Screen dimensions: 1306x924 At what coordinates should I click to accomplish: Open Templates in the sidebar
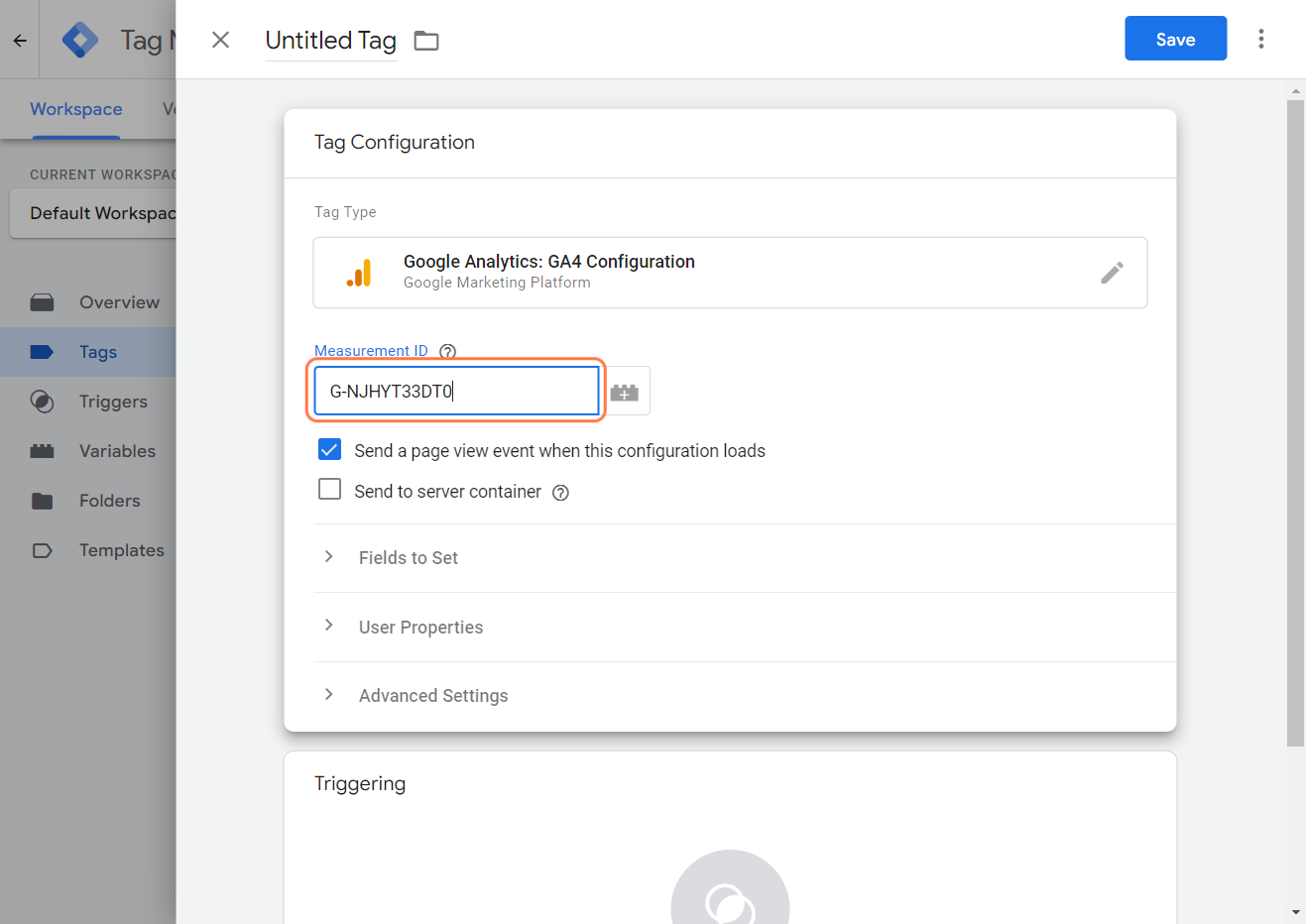[x=88, y=550]
